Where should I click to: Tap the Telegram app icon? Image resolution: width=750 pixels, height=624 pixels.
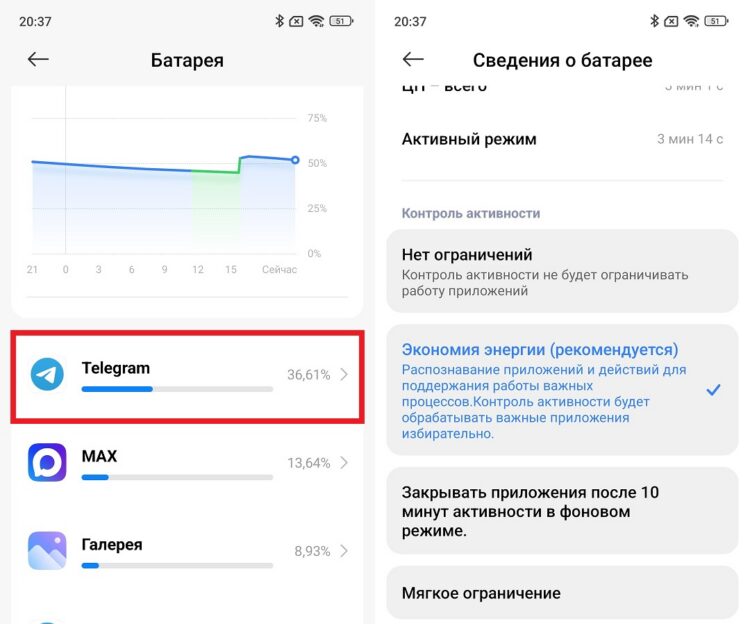point(46,374)
